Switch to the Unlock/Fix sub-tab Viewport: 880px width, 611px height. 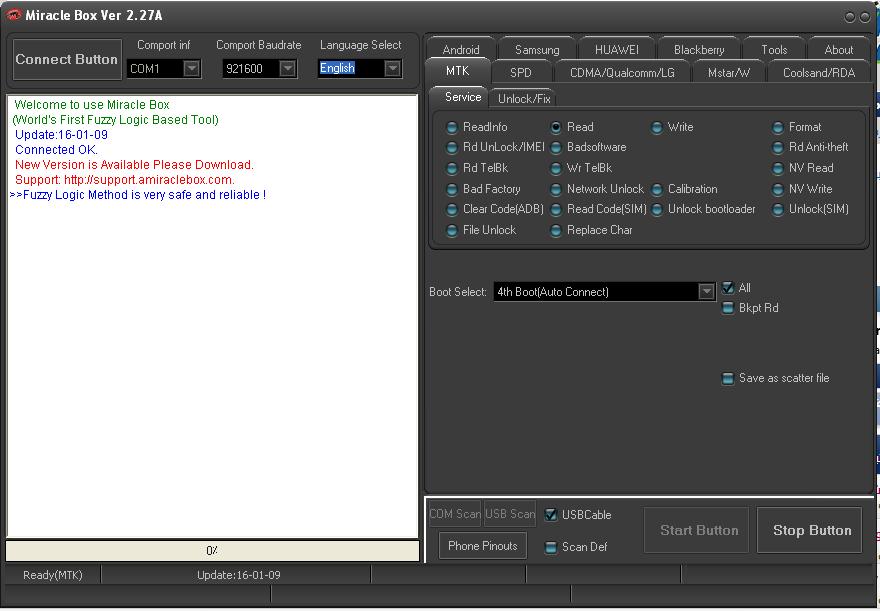point(524,99)
